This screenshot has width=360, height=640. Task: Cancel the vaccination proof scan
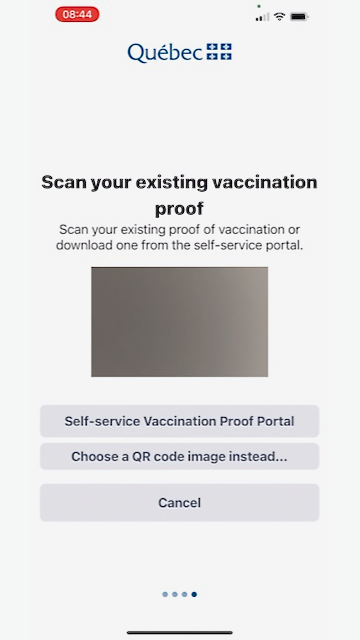[180, 502]
